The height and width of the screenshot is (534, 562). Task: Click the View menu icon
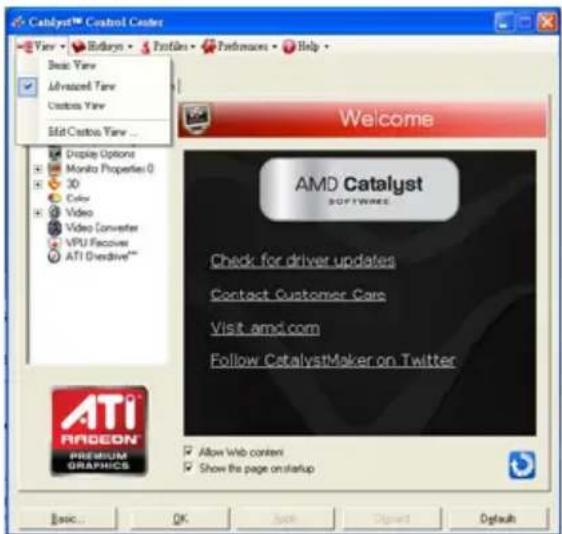point(25,47)
